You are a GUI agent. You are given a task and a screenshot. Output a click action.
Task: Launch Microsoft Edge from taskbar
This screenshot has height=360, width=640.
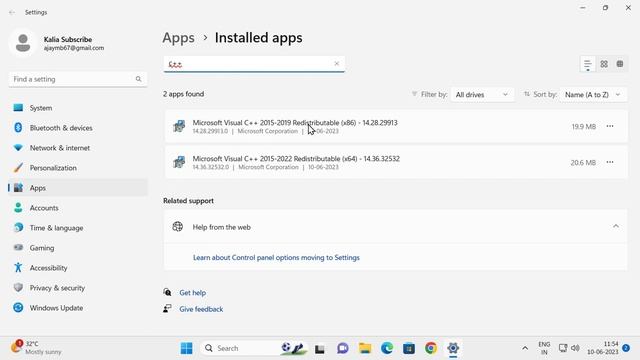click(387, 348)
